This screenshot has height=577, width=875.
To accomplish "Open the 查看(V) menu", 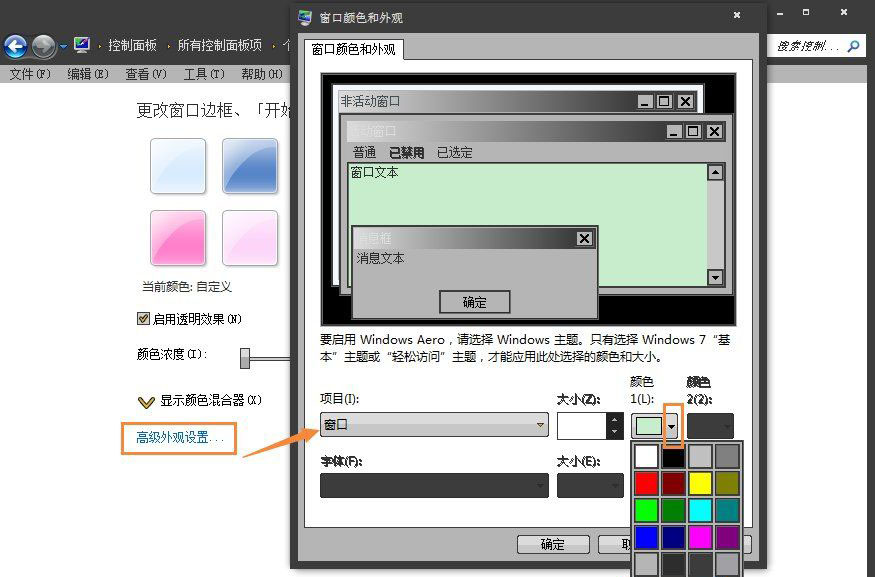I will (x=146, y=74).
